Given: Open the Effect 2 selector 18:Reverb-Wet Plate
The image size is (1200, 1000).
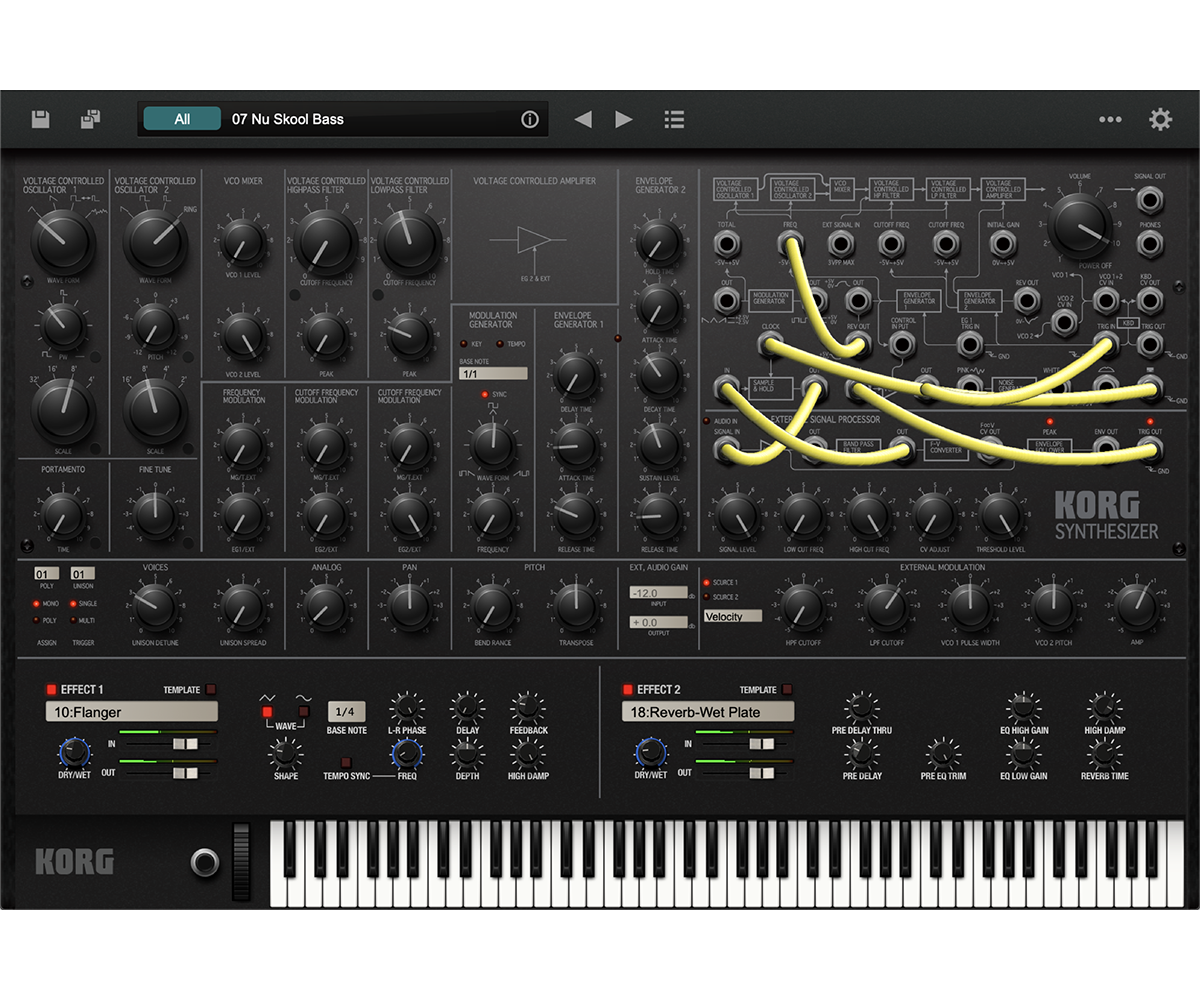Looking at the screenshot, I should point(707,712).
